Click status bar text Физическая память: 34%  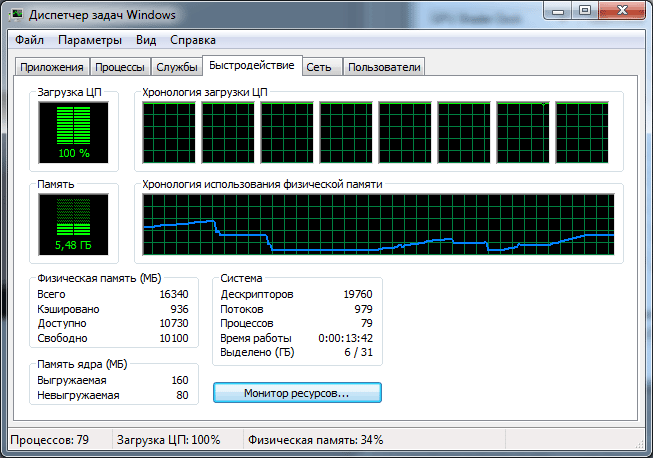click(x=315, y=440)
